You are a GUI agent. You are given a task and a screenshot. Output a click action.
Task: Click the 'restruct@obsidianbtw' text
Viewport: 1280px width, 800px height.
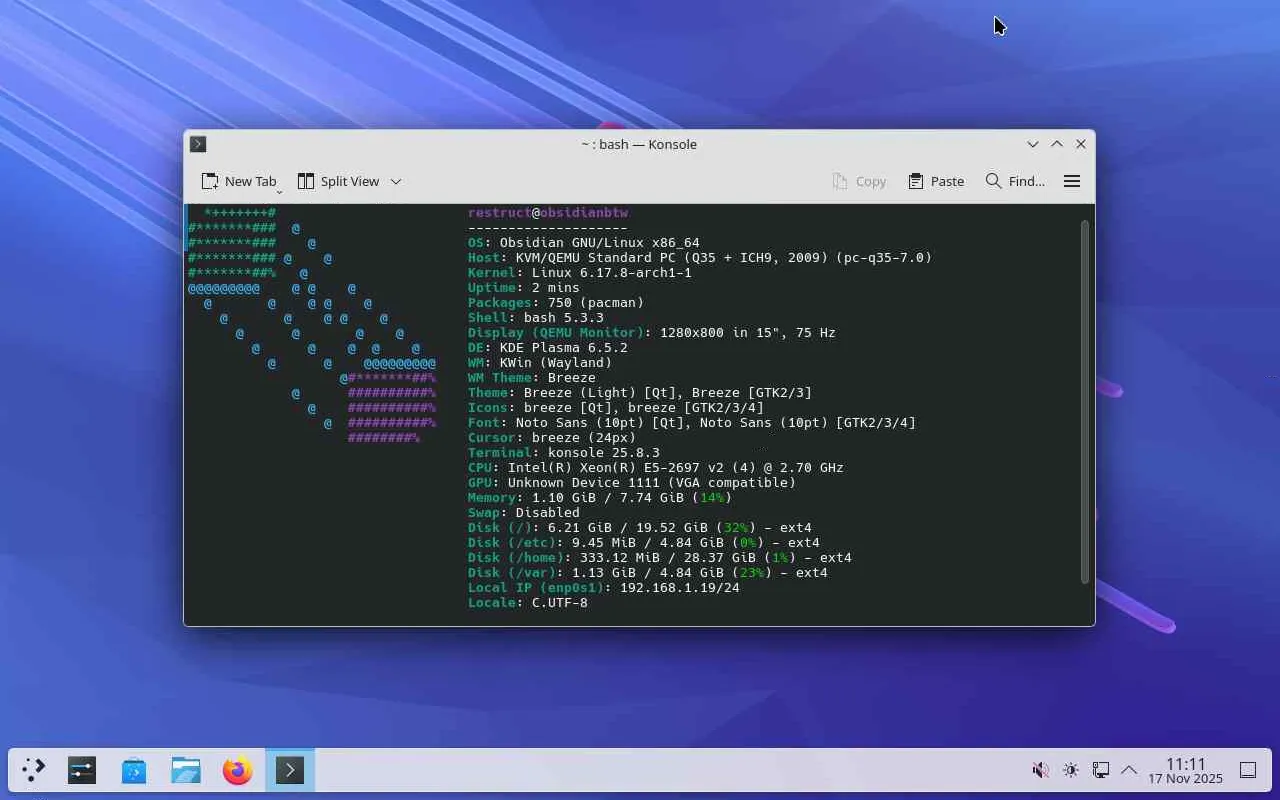tap(548, 212)
